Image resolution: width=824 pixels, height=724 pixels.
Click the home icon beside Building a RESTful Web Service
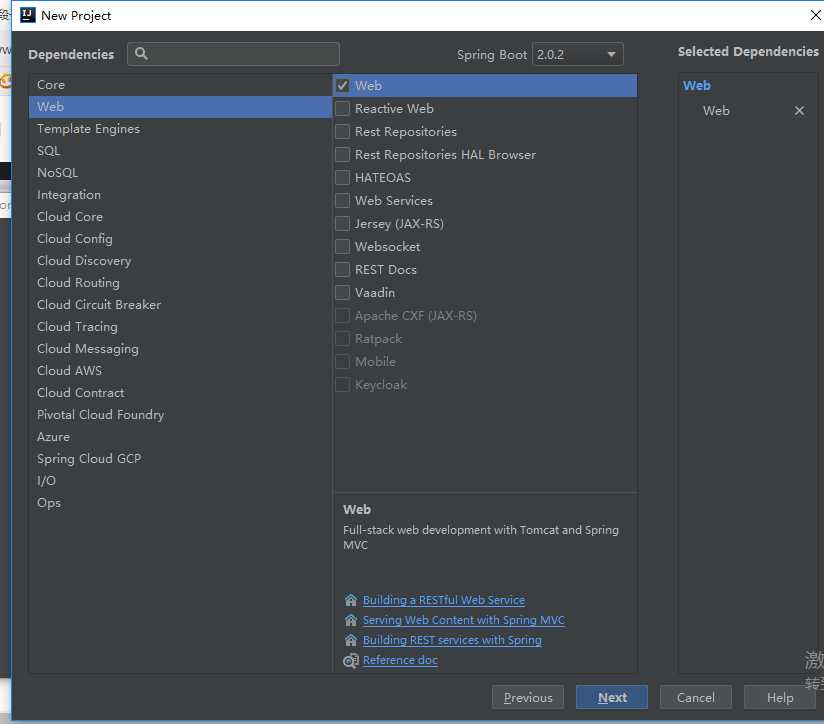coord(351,600)
